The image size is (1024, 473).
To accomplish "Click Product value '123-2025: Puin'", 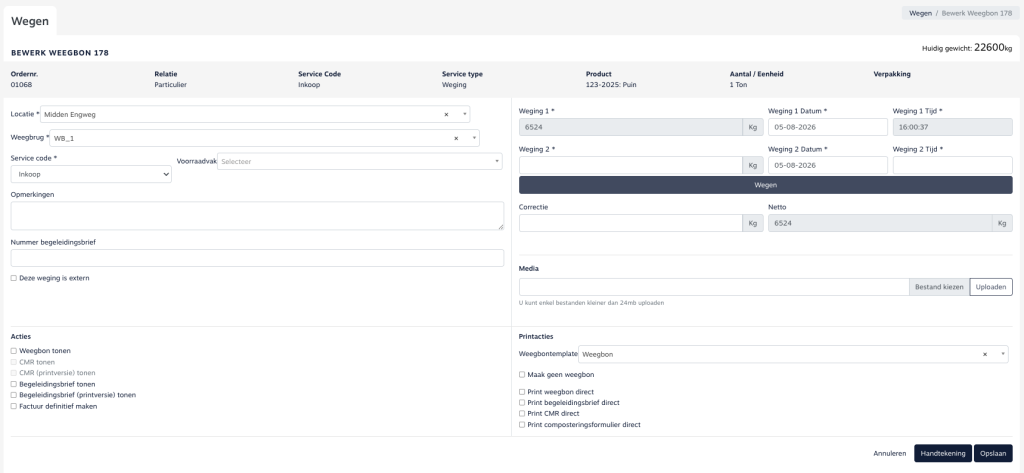I will coord(610,85).
